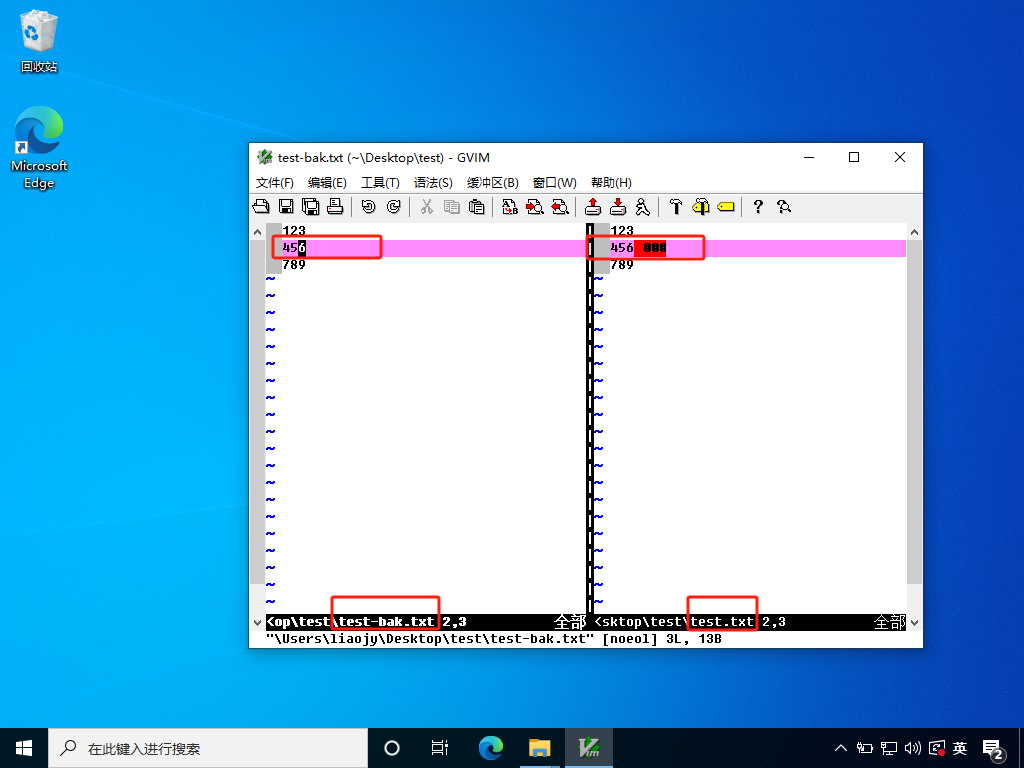1024x768 pixels.
Task: Expand the 缓冲区(B) buffers menu
Action: [x=492, y=183]
